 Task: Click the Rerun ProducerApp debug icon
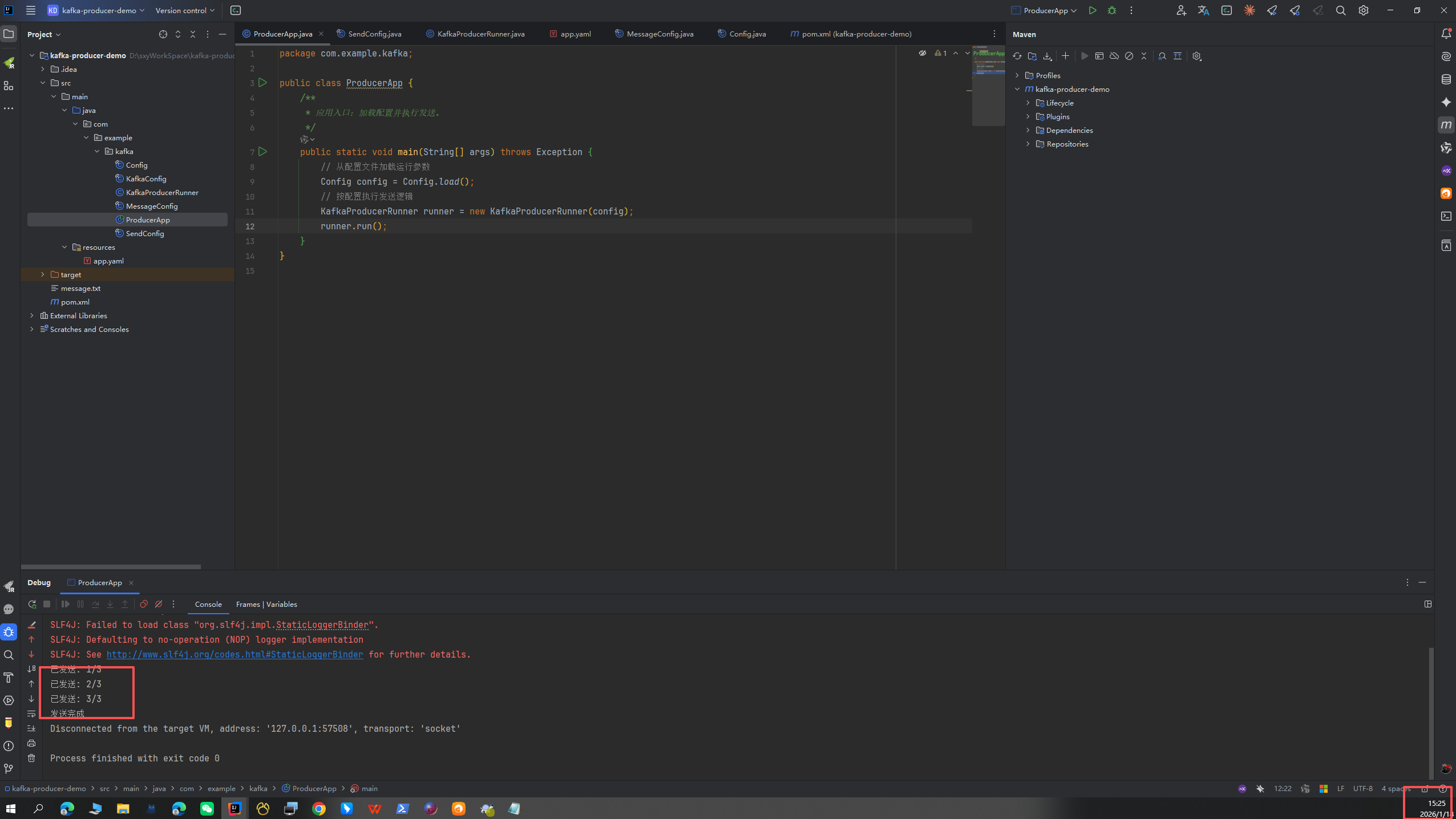coord(32,604)
